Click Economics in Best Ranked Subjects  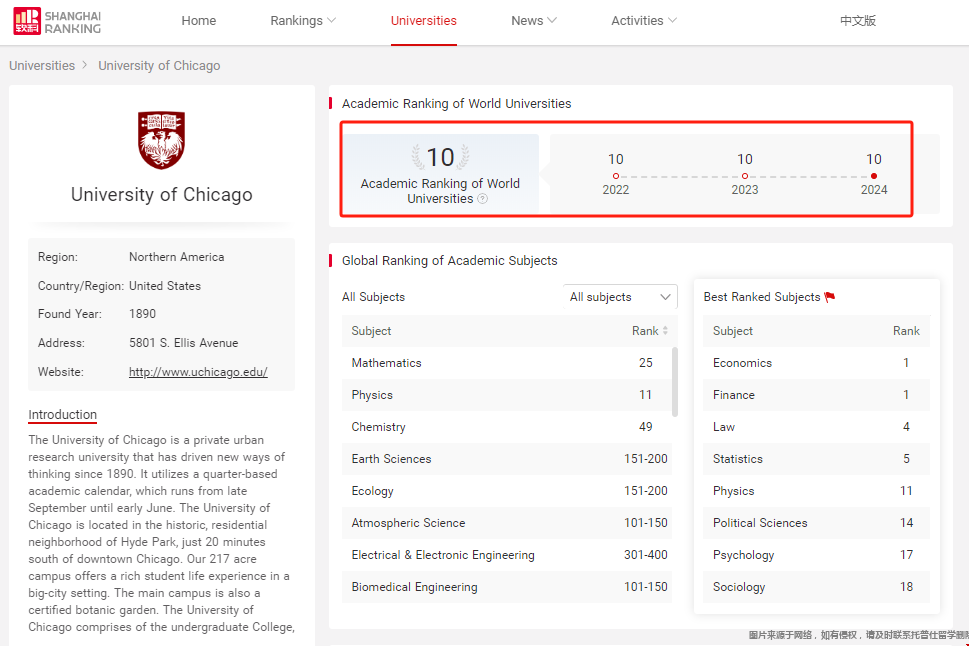coord(816,363)
